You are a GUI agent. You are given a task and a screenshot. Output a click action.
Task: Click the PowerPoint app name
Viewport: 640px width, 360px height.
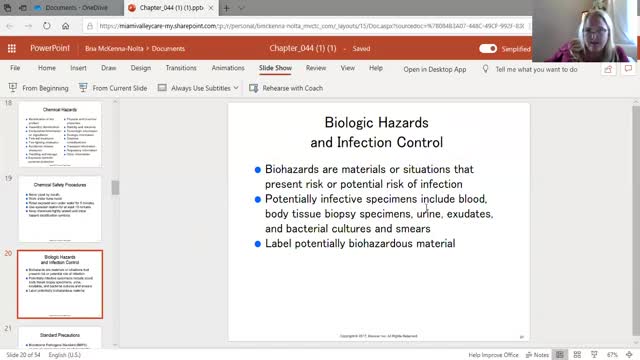tap(50, 48)
